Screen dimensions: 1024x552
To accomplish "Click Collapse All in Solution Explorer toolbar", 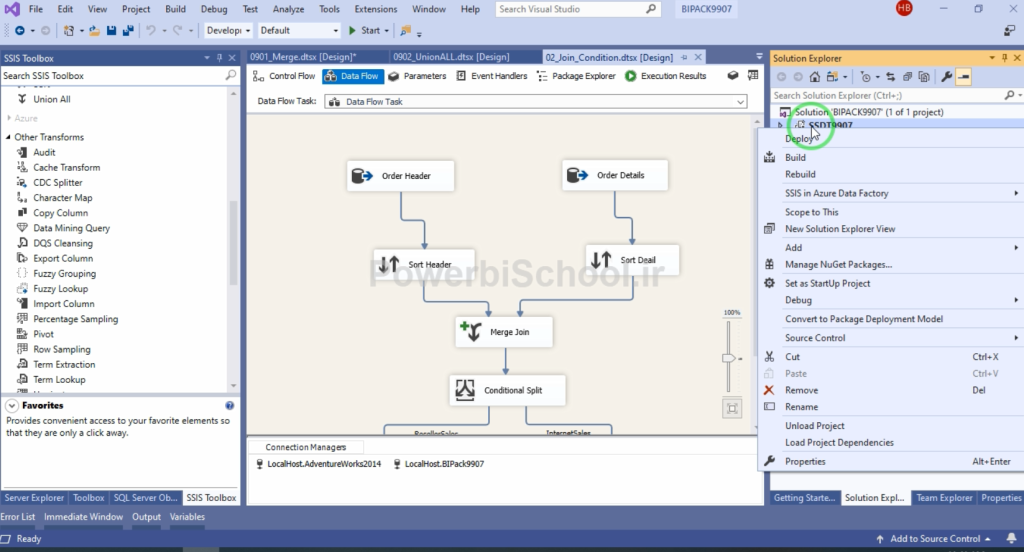I will [907, 77].
